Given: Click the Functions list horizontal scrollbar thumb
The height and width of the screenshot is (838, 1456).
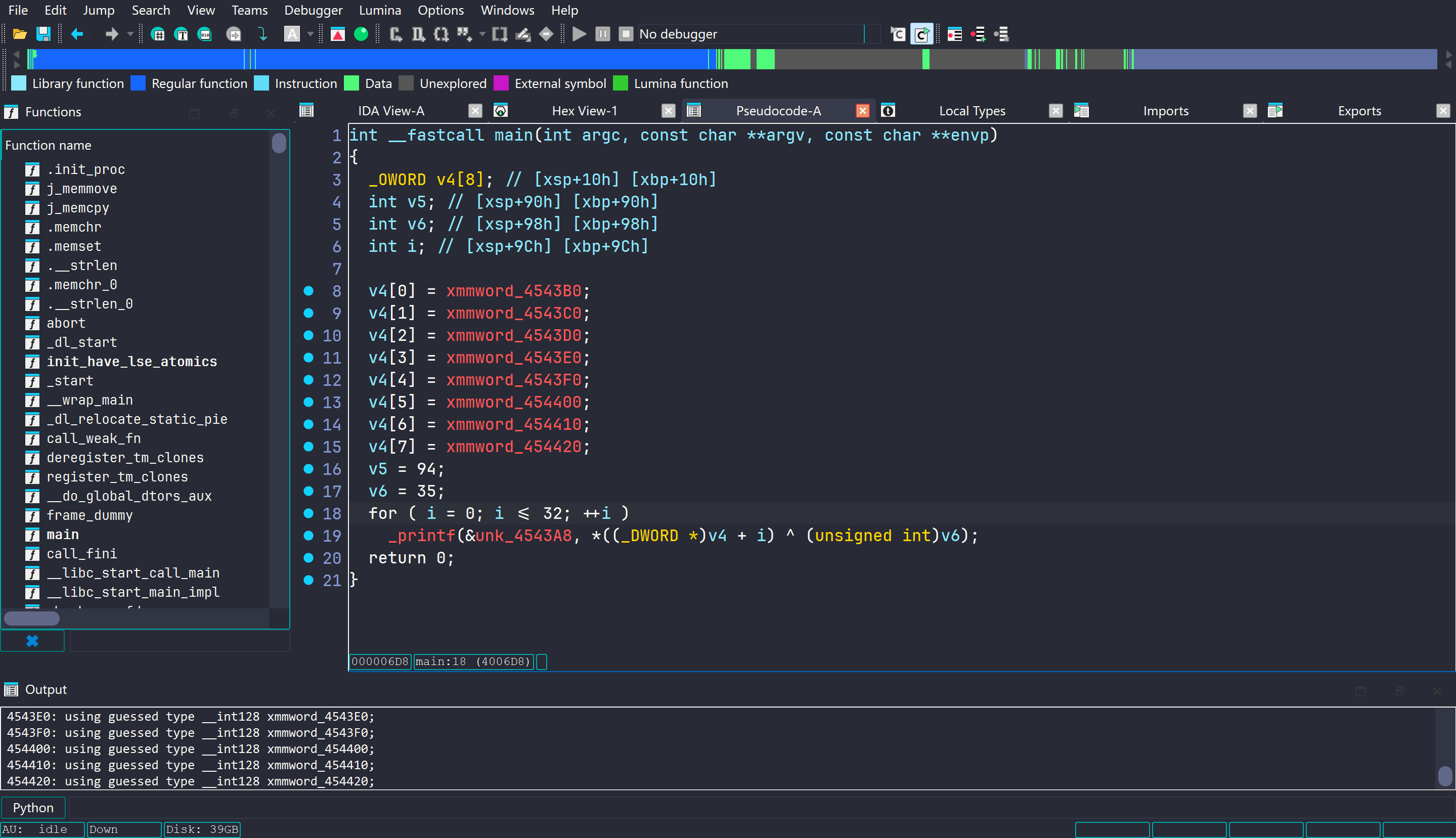Looking at the screenshot, I should pyautogui.click(x=32, y=618).
